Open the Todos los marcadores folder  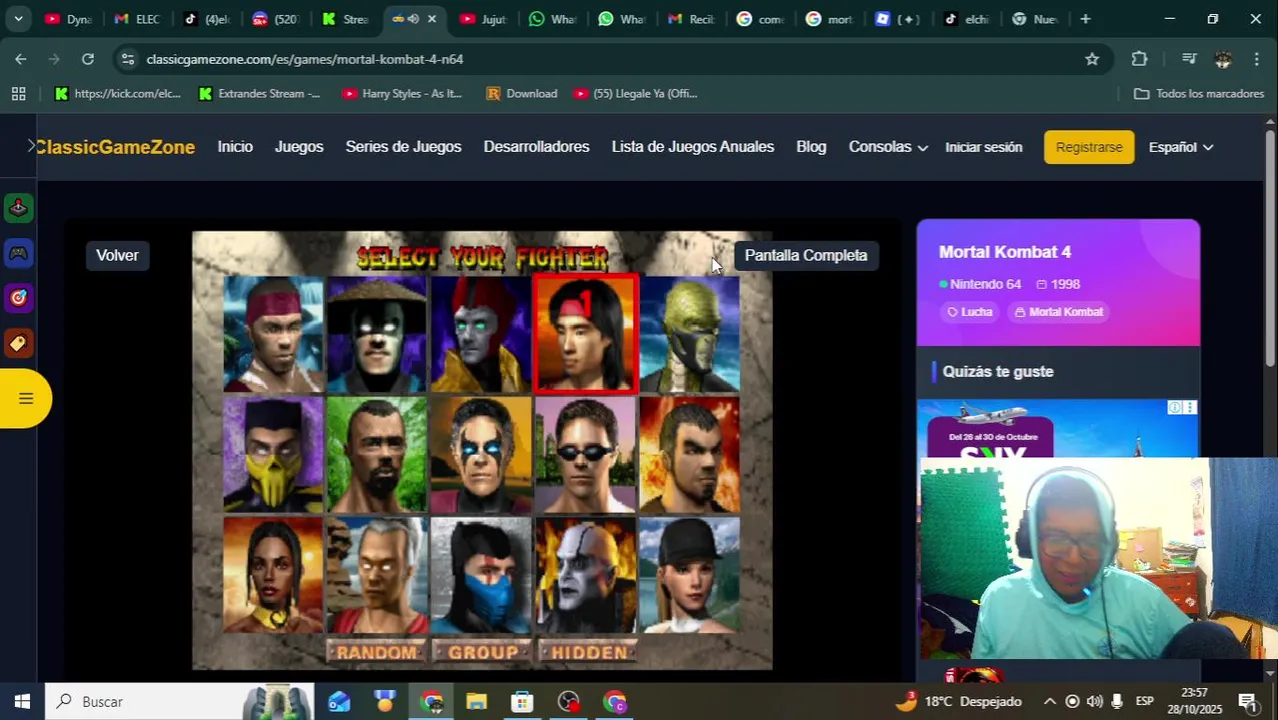pyautogui.click(x=1199, y=93)
